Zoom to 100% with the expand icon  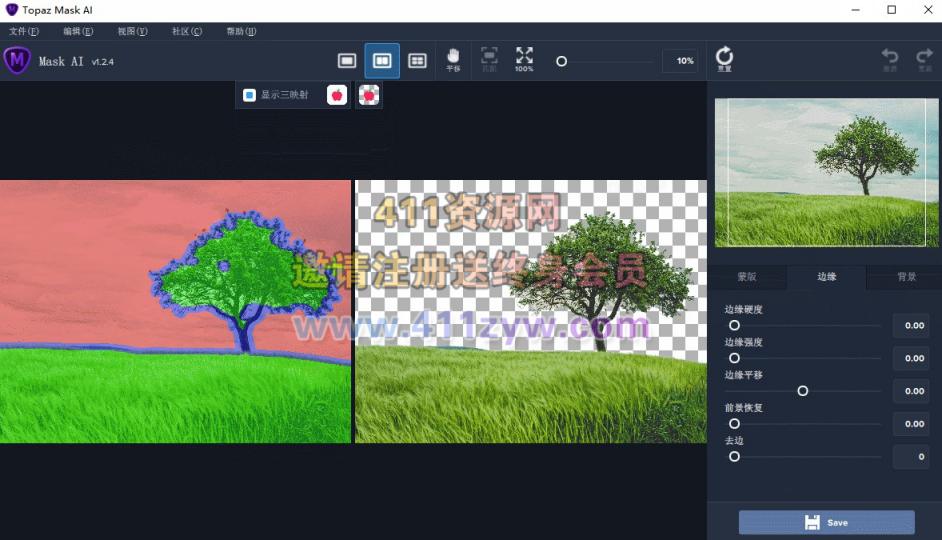click(x=524, y=59)
